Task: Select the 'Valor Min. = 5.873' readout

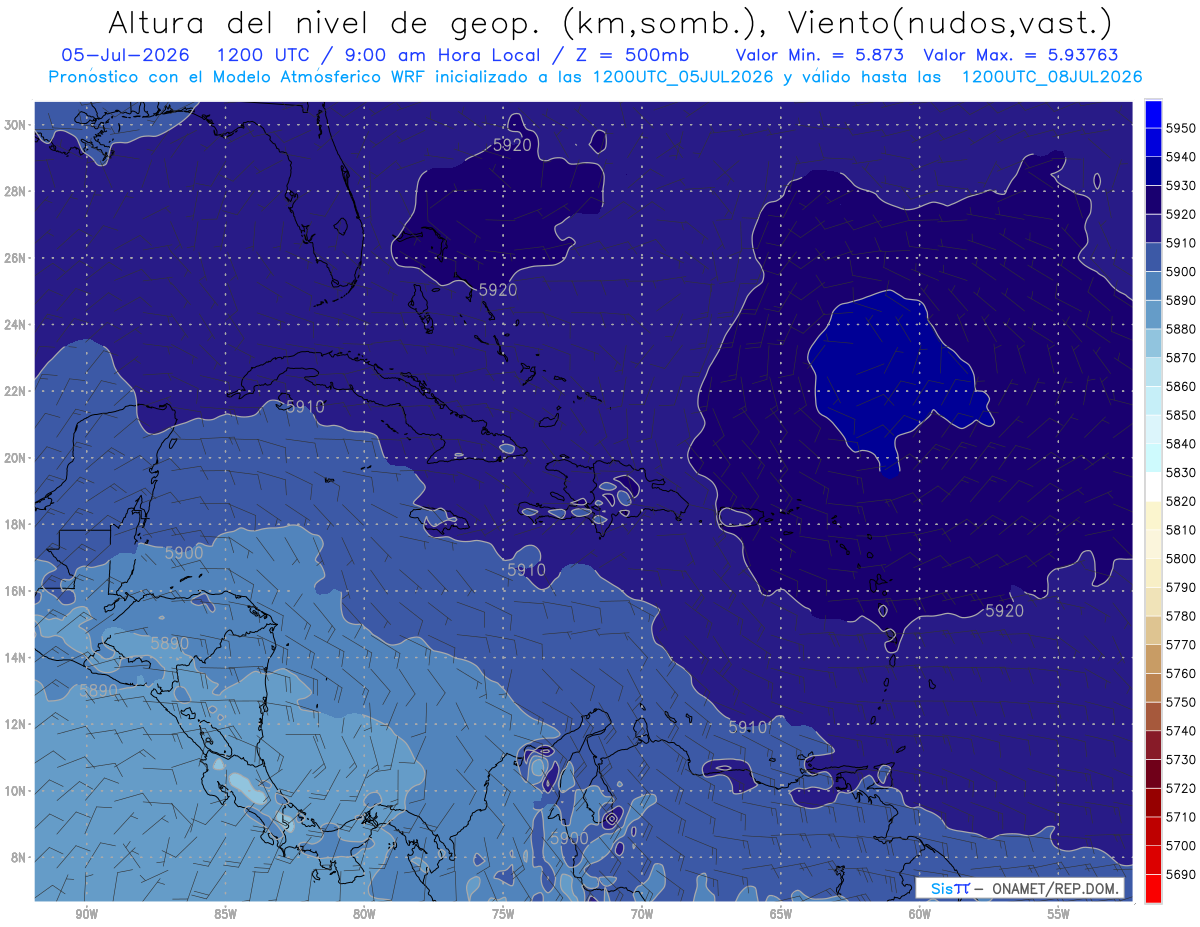Action: click(820, 55)
